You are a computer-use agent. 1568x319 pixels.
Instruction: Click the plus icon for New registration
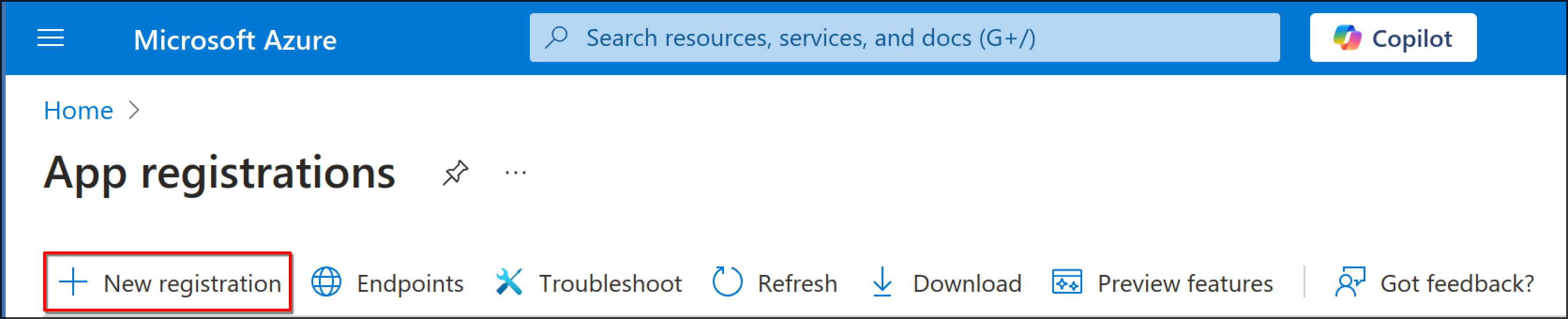(x=73, y=282)
